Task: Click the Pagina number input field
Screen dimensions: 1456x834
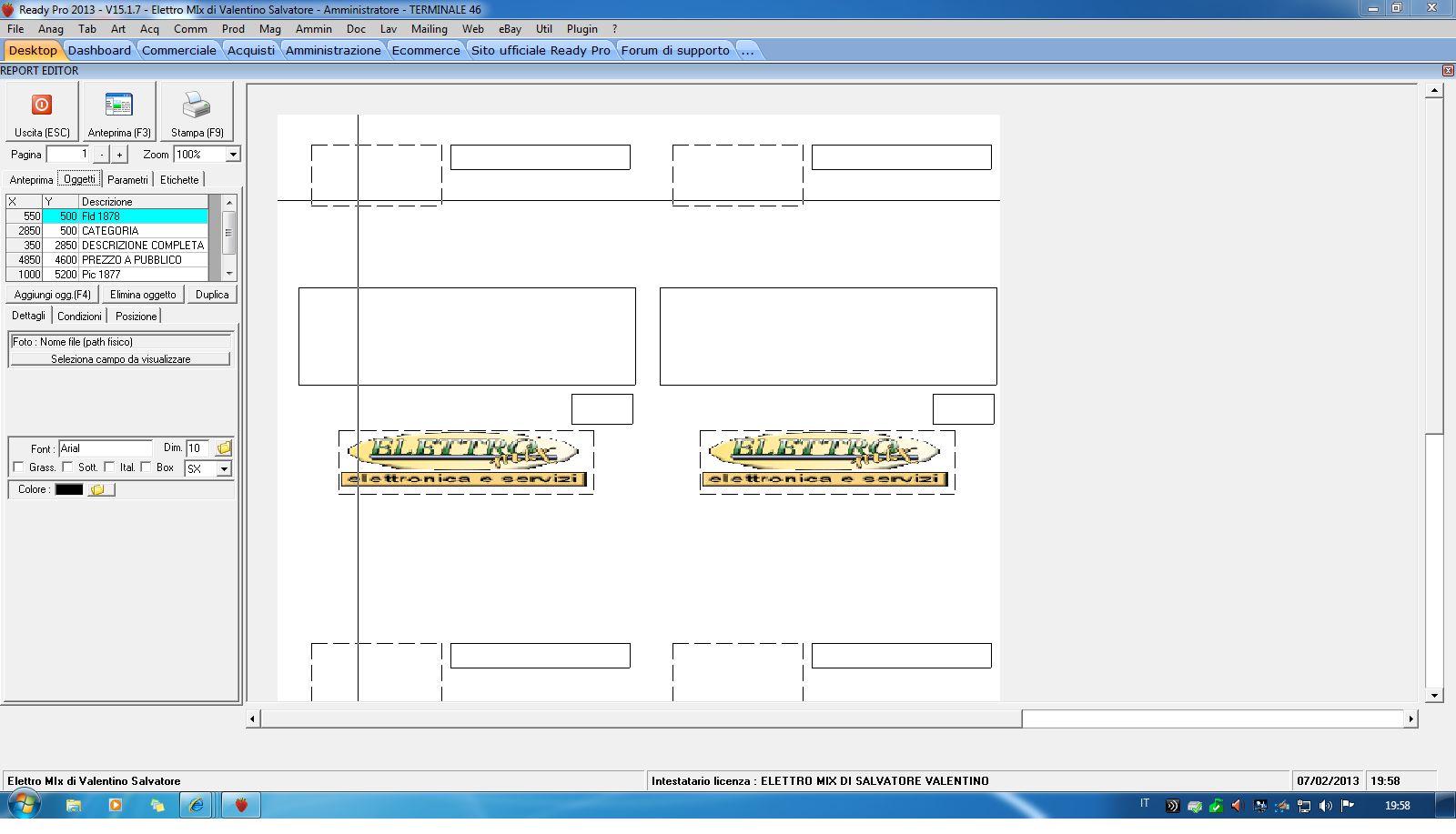Action: click(68, 155)
